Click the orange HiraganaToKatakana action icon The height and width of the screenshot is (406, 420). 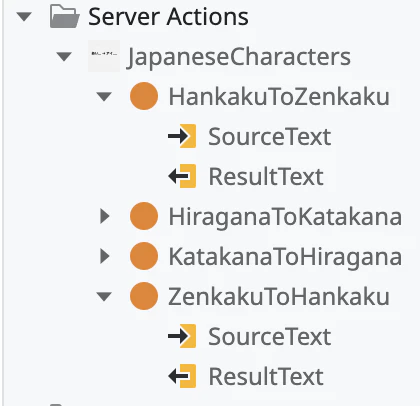pyautogui.click(x=144, y=216)
